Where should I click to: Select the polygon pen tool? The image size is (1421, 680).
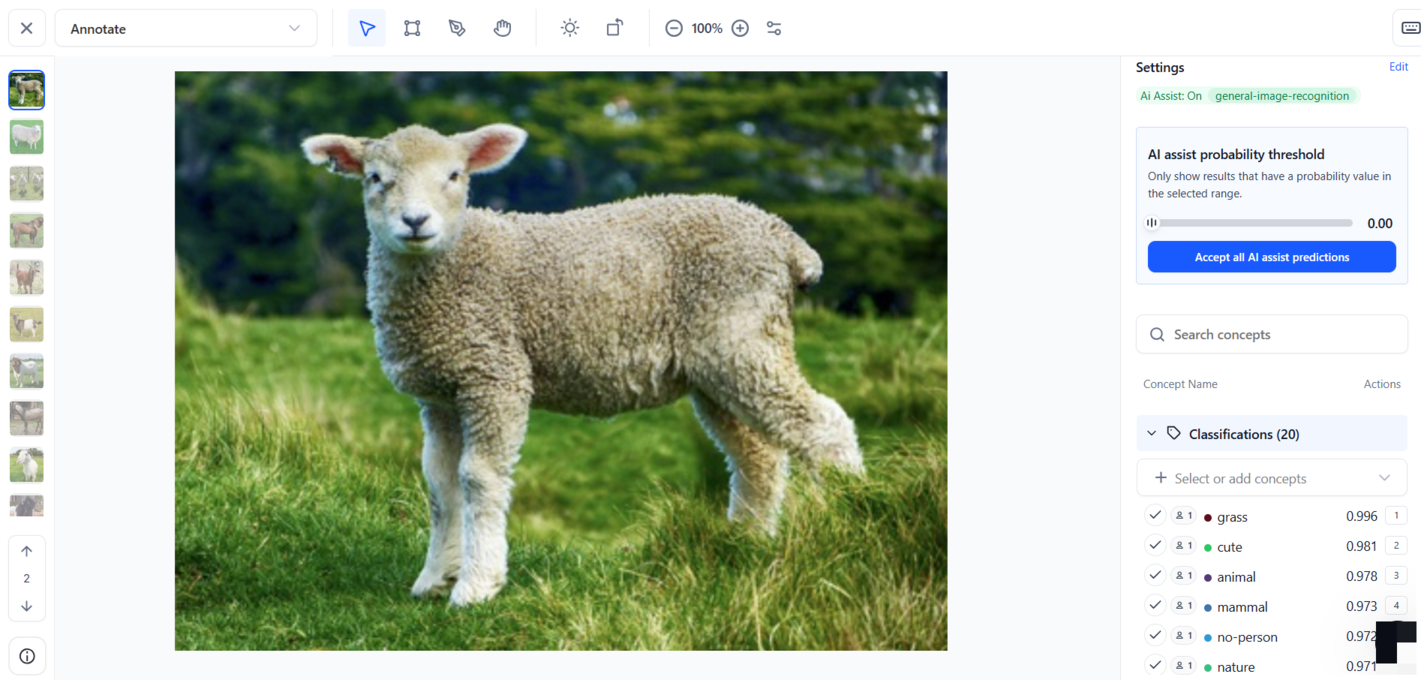tap(457, 28)
